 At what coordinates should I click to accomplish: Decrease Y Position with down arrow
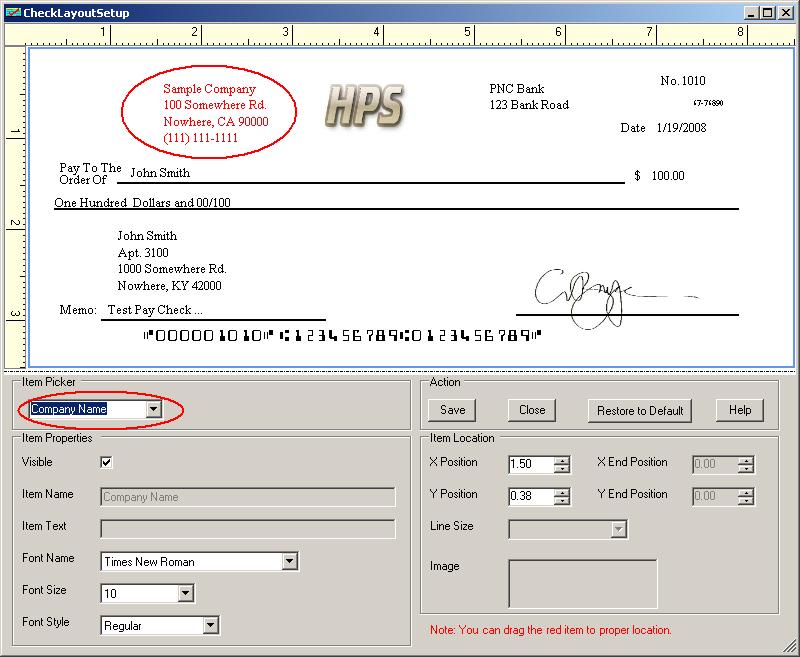point(562,500)
